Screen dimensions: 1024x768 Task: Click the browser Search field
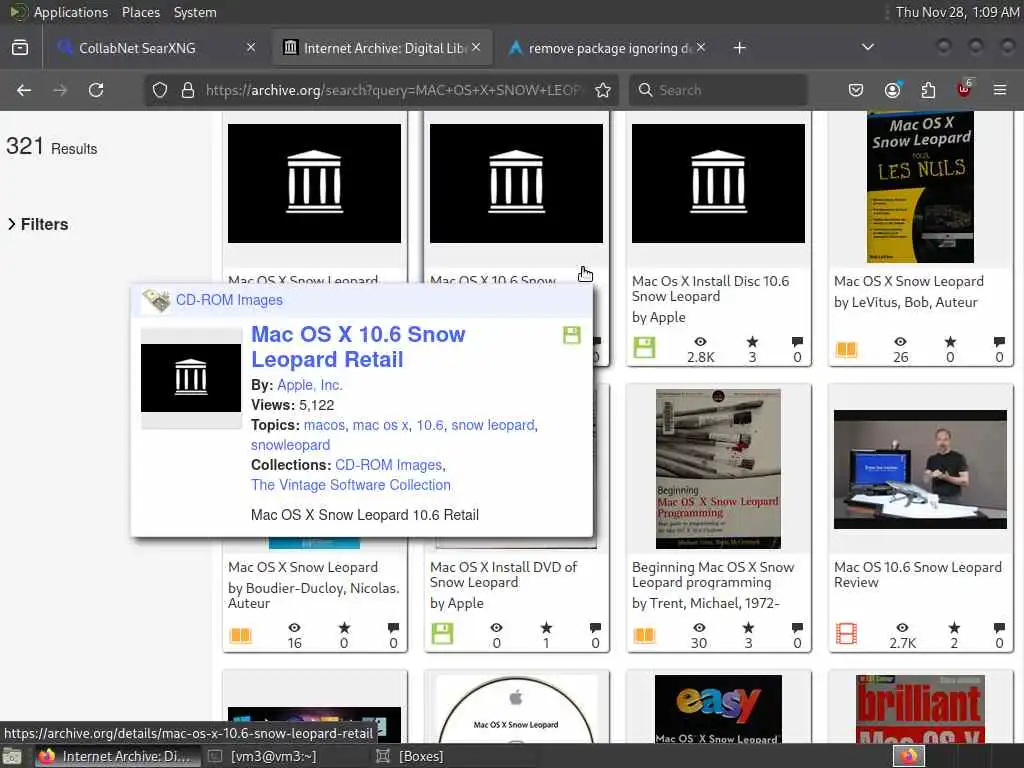[x=718, y=90]
